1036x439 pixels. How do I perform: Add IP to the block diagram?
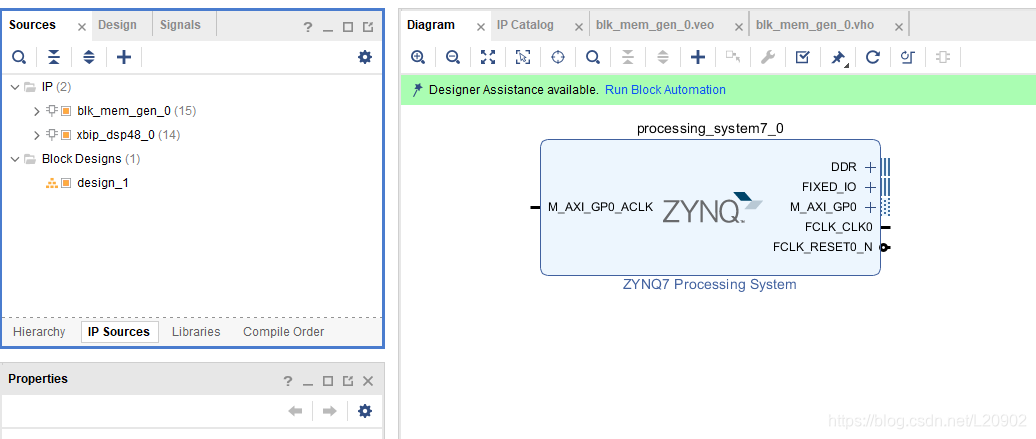[x=698, y=58]
